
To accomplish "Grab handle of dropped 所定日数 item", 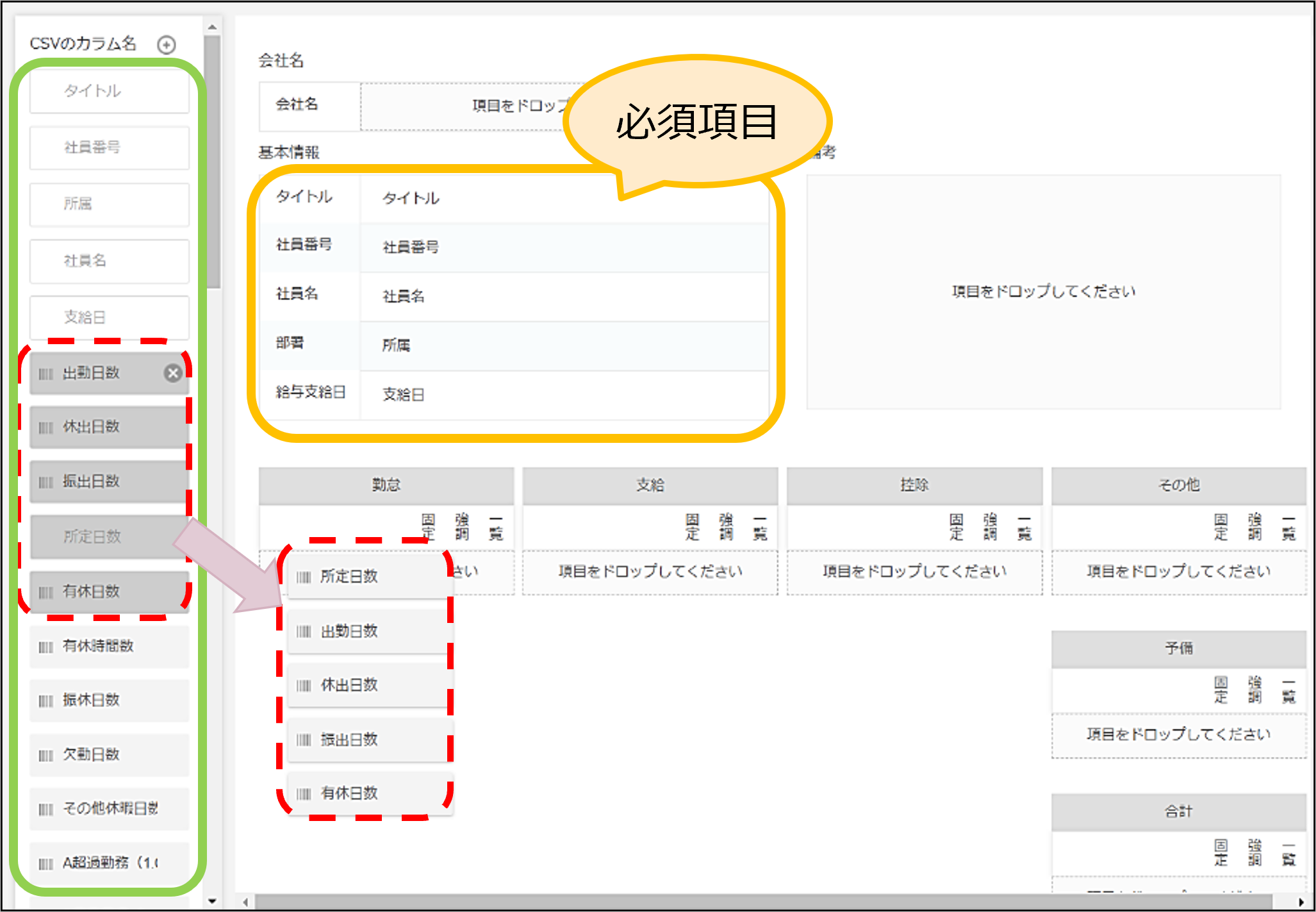I will click(304, 577).
